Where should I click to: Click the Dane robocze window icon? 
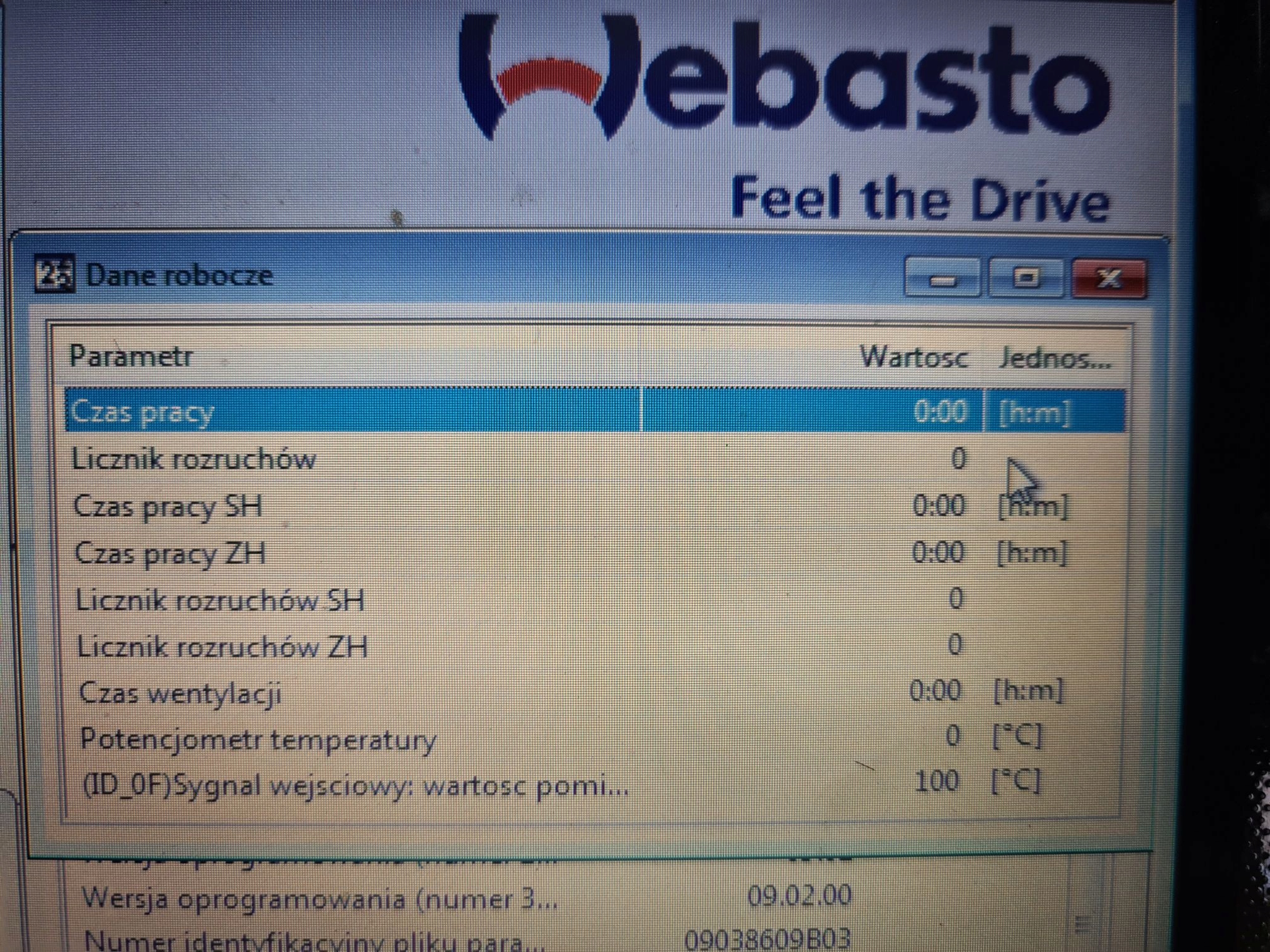pyautogui.click(x=54, y=274)
